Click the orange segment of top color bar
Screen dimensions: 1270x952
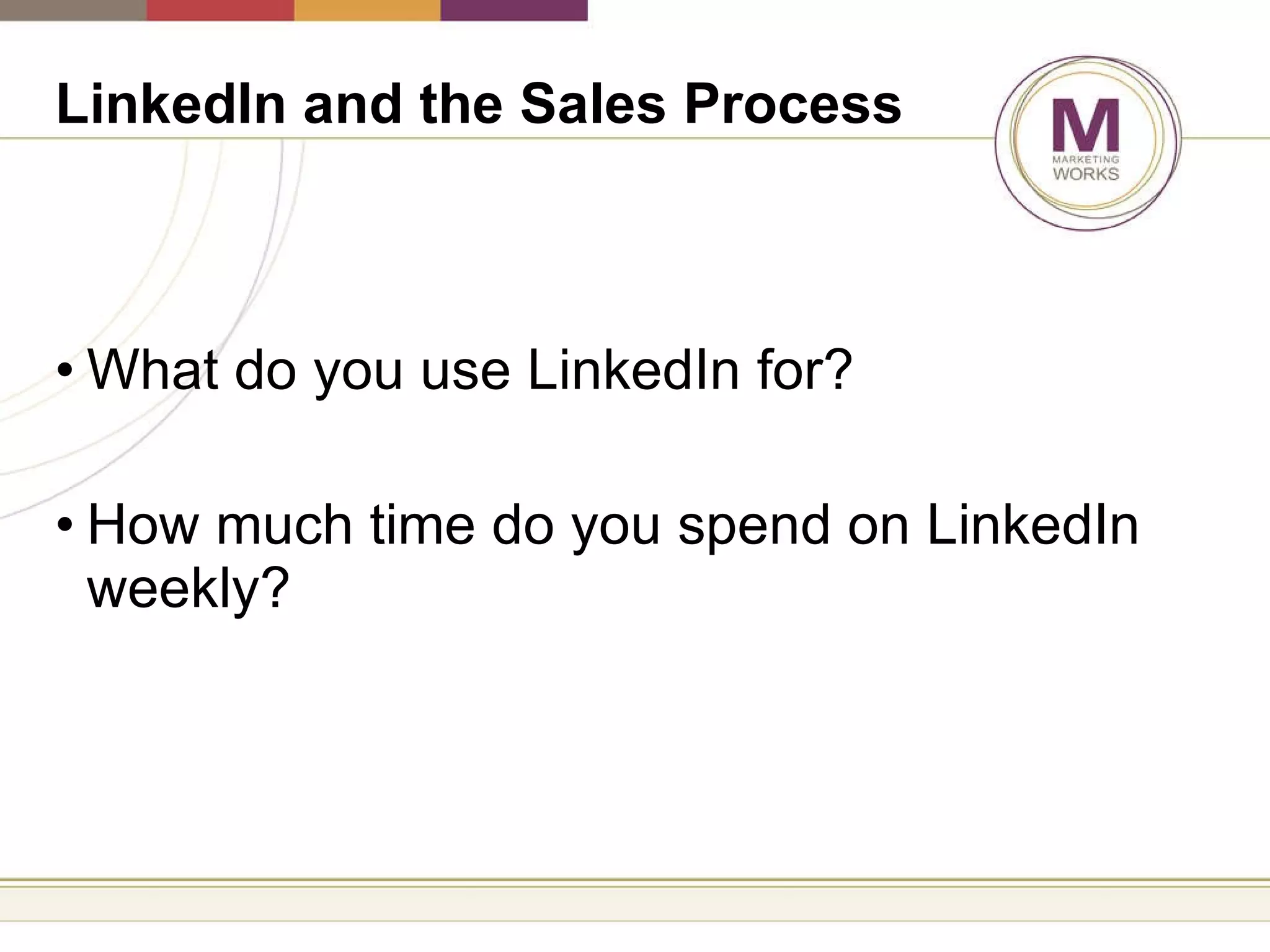coord(367,10)
